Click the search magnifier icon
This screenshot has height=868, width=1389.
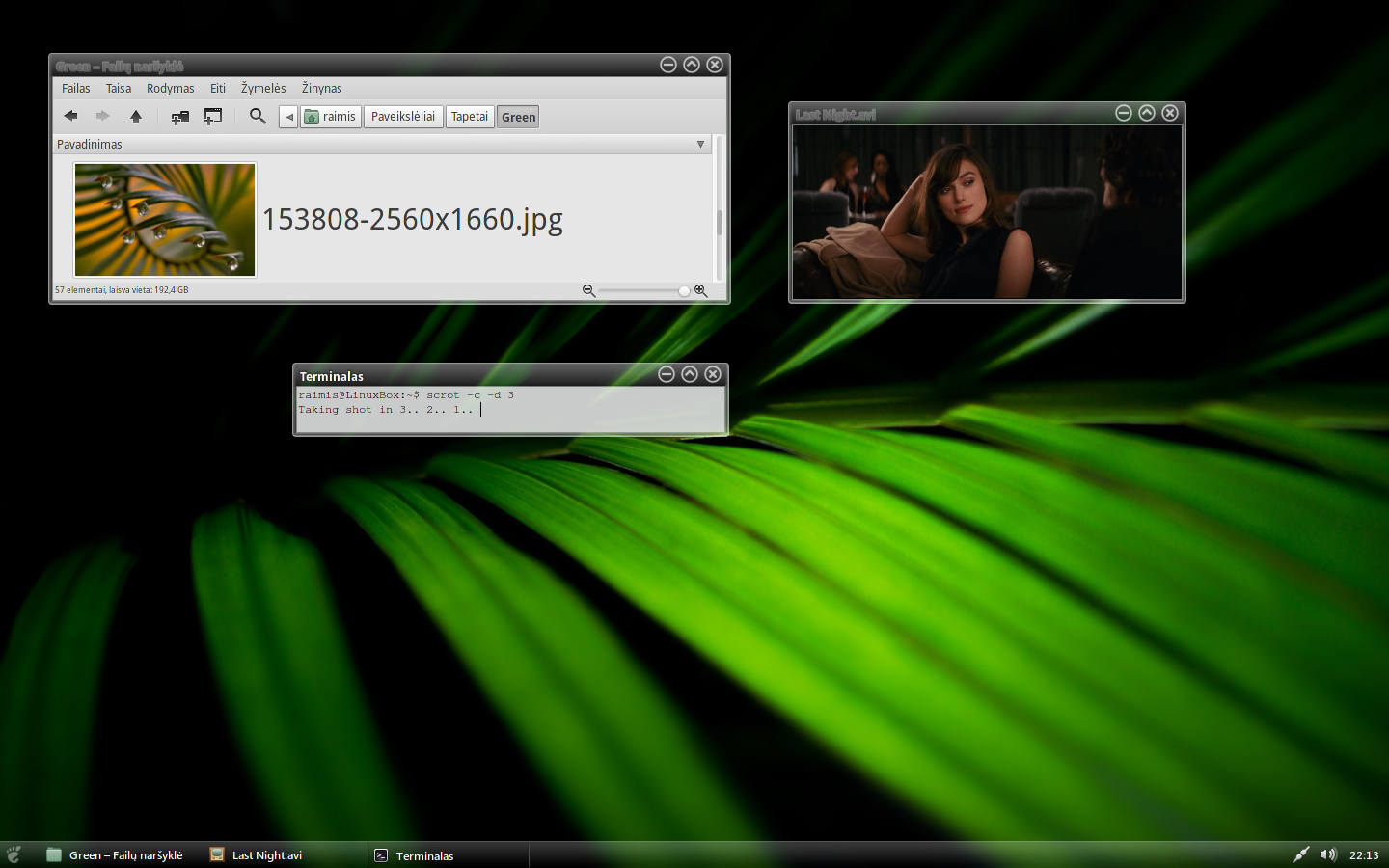tap(258, 116)
